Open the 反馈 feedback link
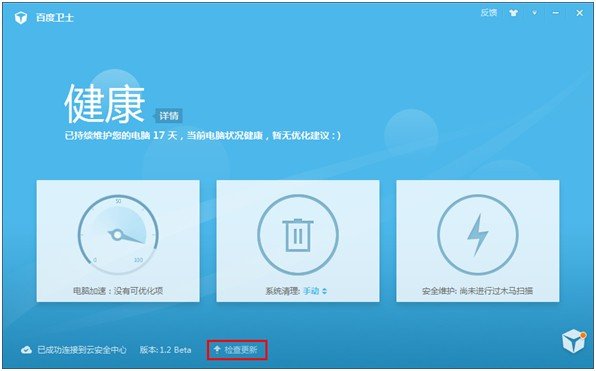 click(x=489, y=13)
